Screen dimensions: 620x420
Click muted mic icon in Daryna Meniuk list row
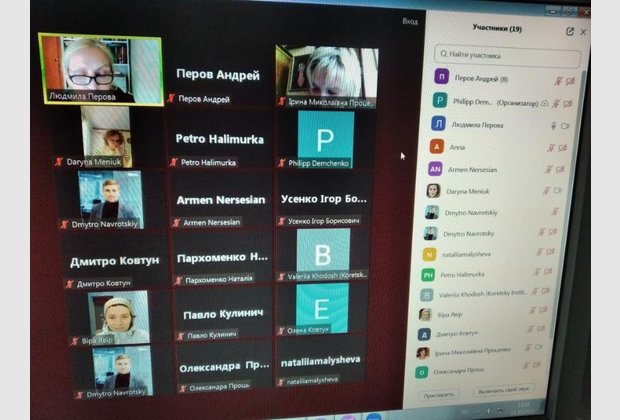(x=546, y=191)
